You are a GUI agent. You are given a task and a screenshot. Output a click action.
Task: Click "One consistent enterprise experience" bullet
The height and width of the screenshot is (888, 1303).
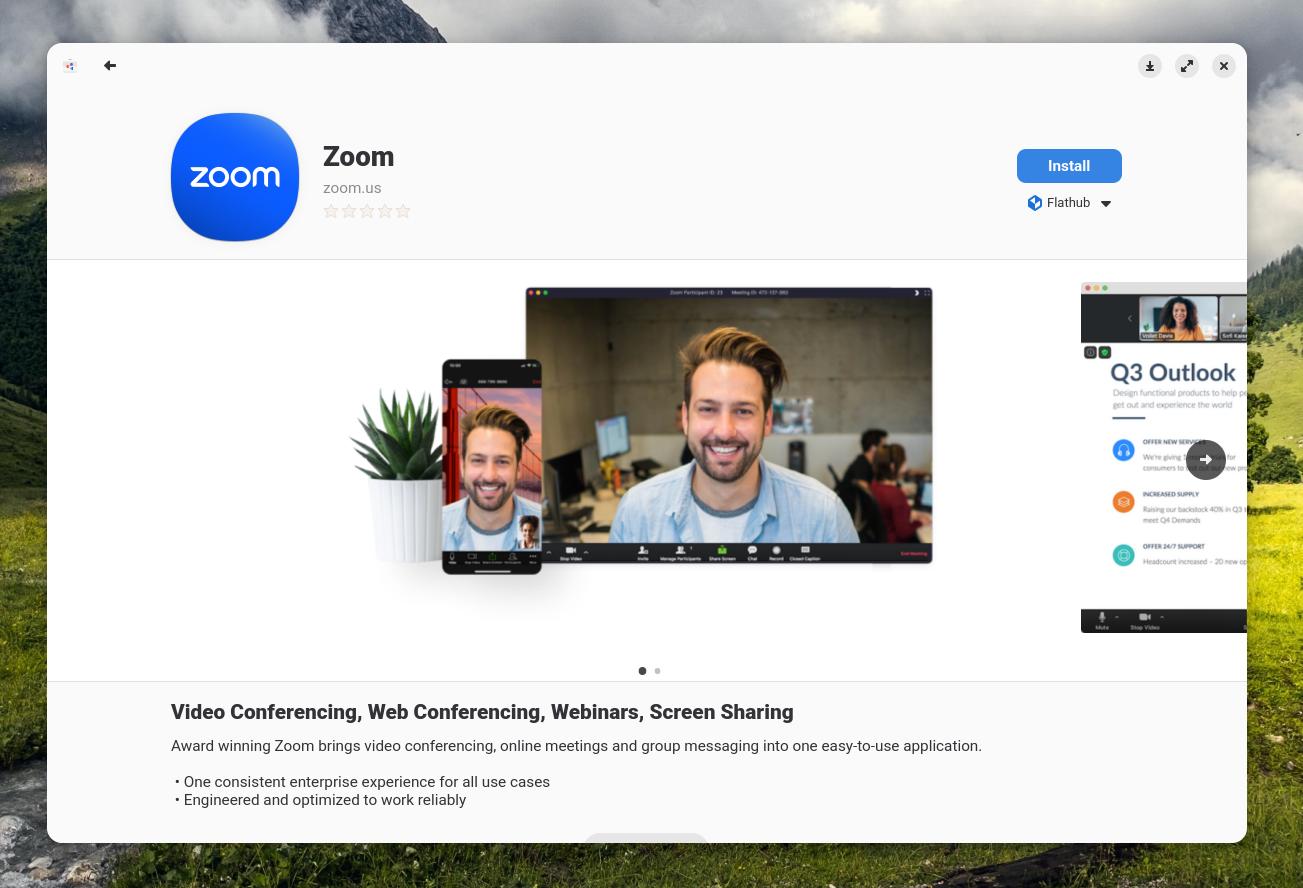[362, 782]
